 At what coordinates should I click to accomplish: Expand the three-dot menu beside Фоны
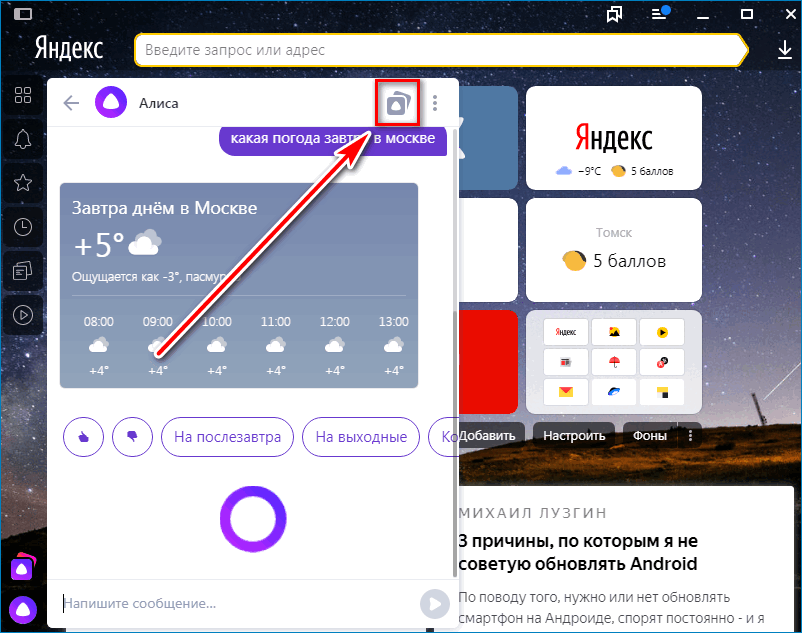(x=690, y=435)
